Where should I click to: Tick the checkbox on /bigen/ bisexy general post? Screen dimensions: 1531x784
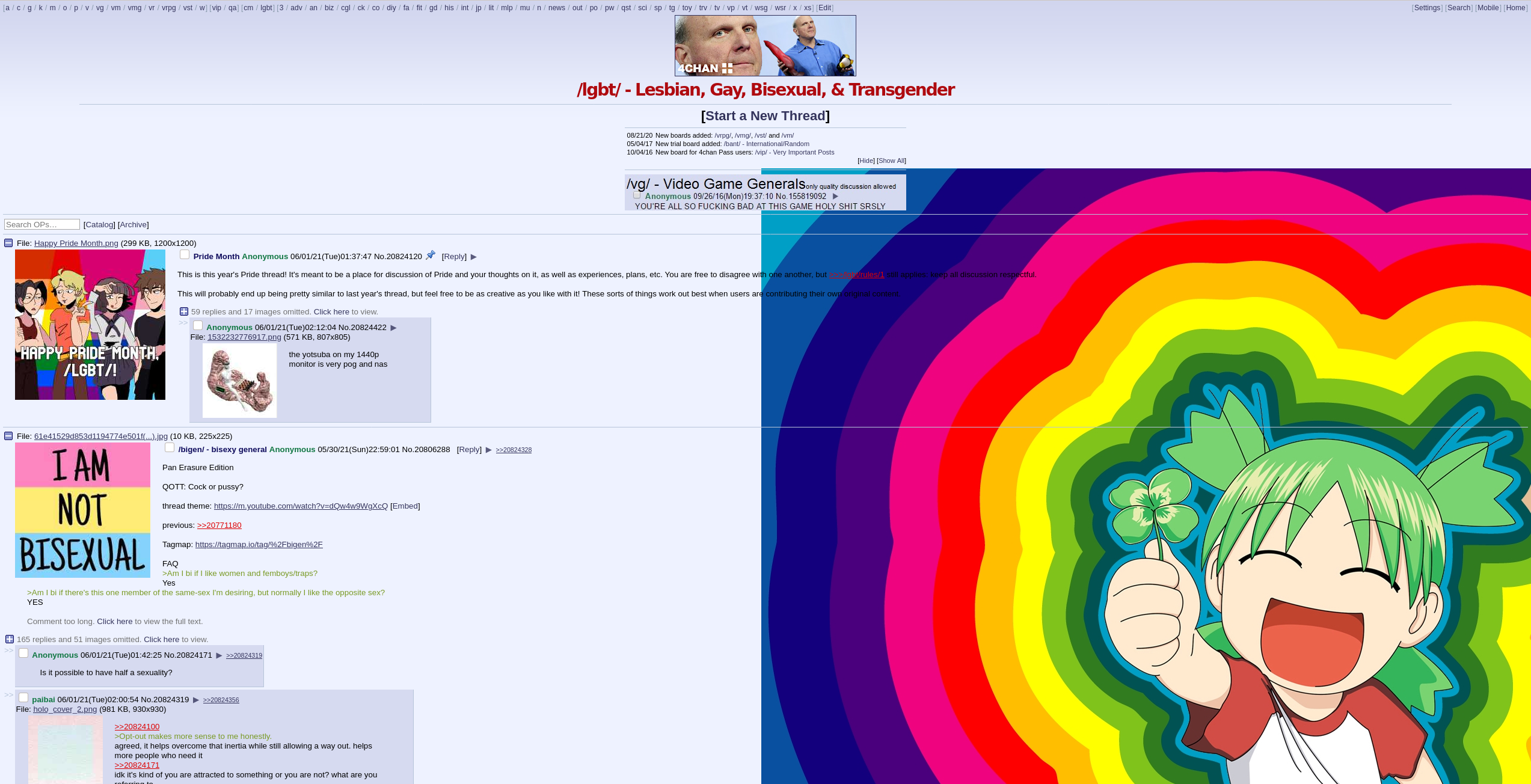pyautogui.click(x=170, y=448)
